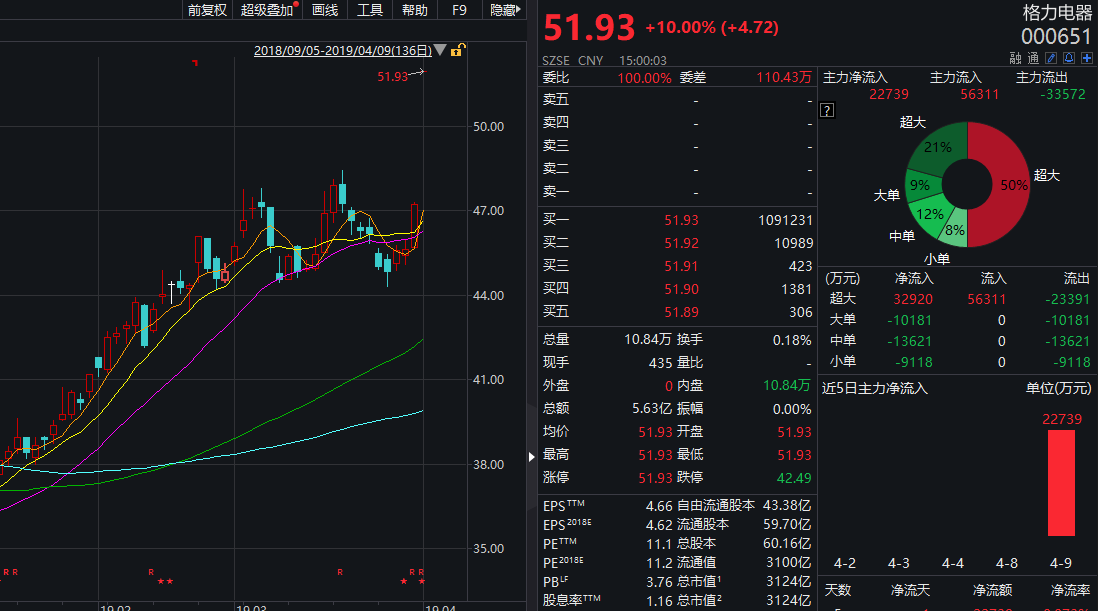Screen dimensions: 1098x611
Task: Open the 工具 menu
Action: [370, 10]
